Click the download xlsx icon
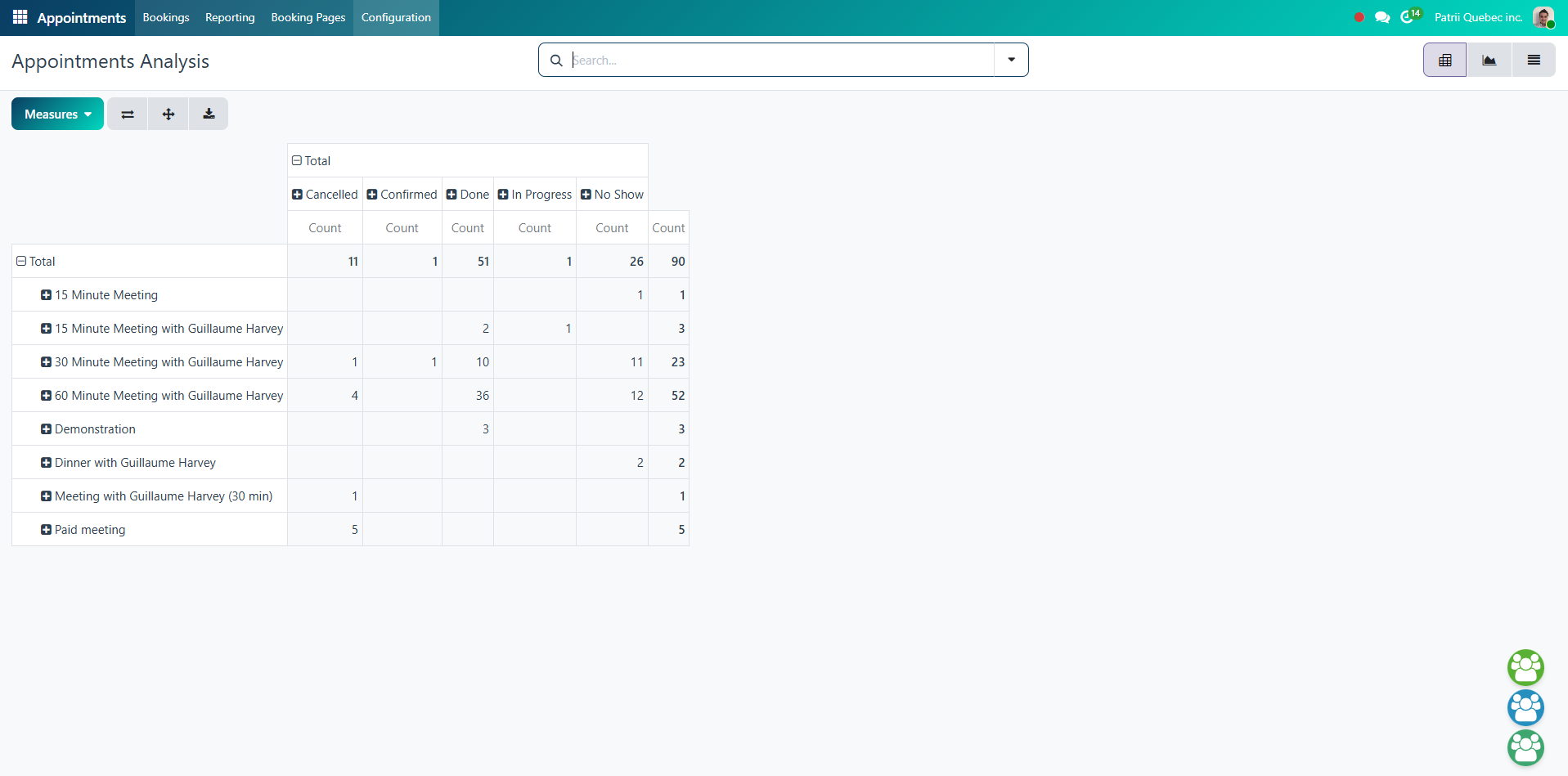Viewport: 1568px width, 776px height. click(209, 114)
